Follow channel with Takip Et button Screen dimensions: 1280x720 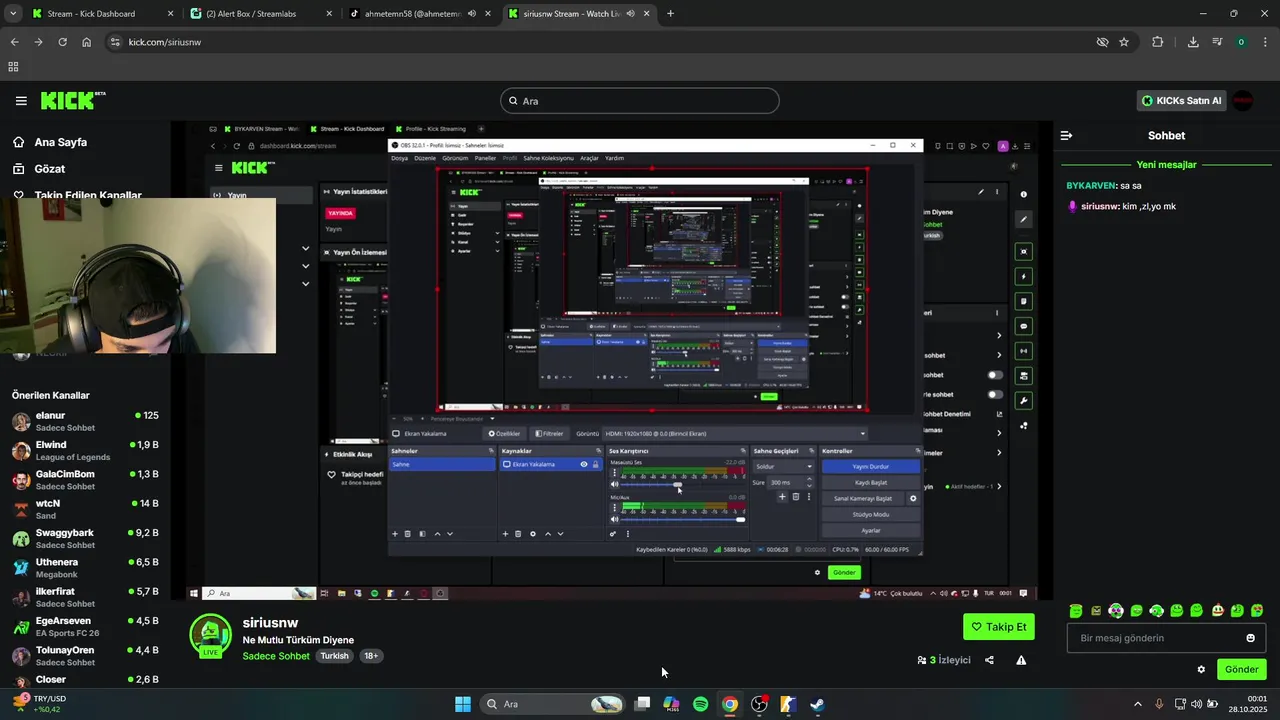click(x=998, y=627)
